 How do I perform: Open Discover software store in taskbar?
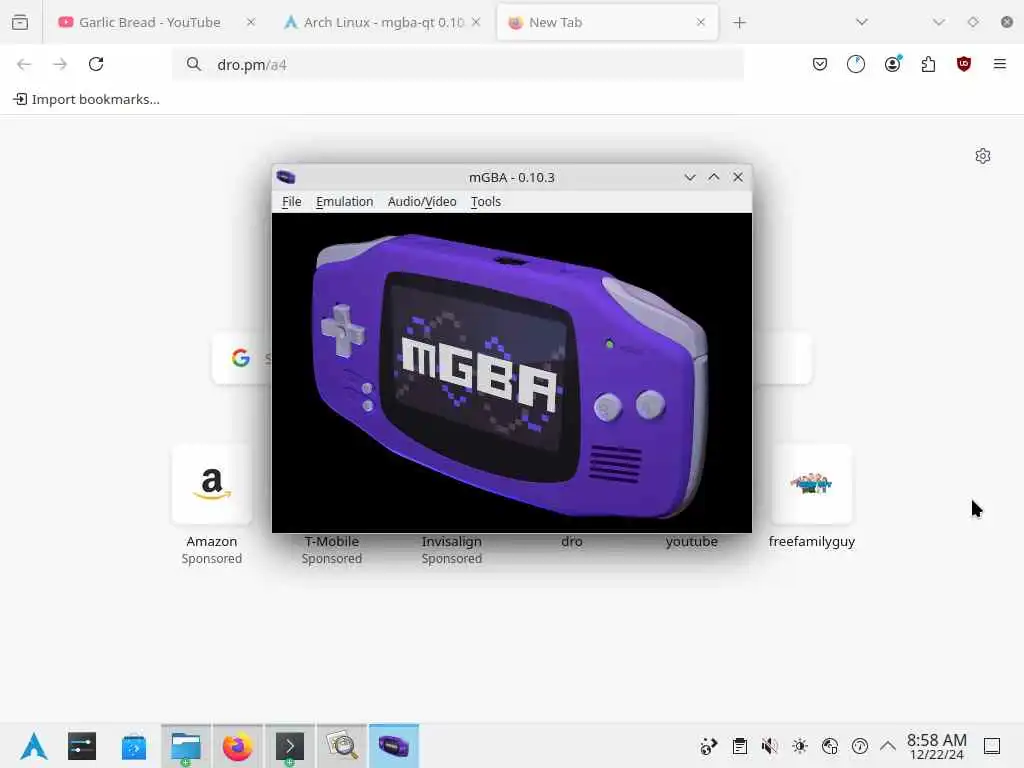pyautogui.click(x=134, y=746)
